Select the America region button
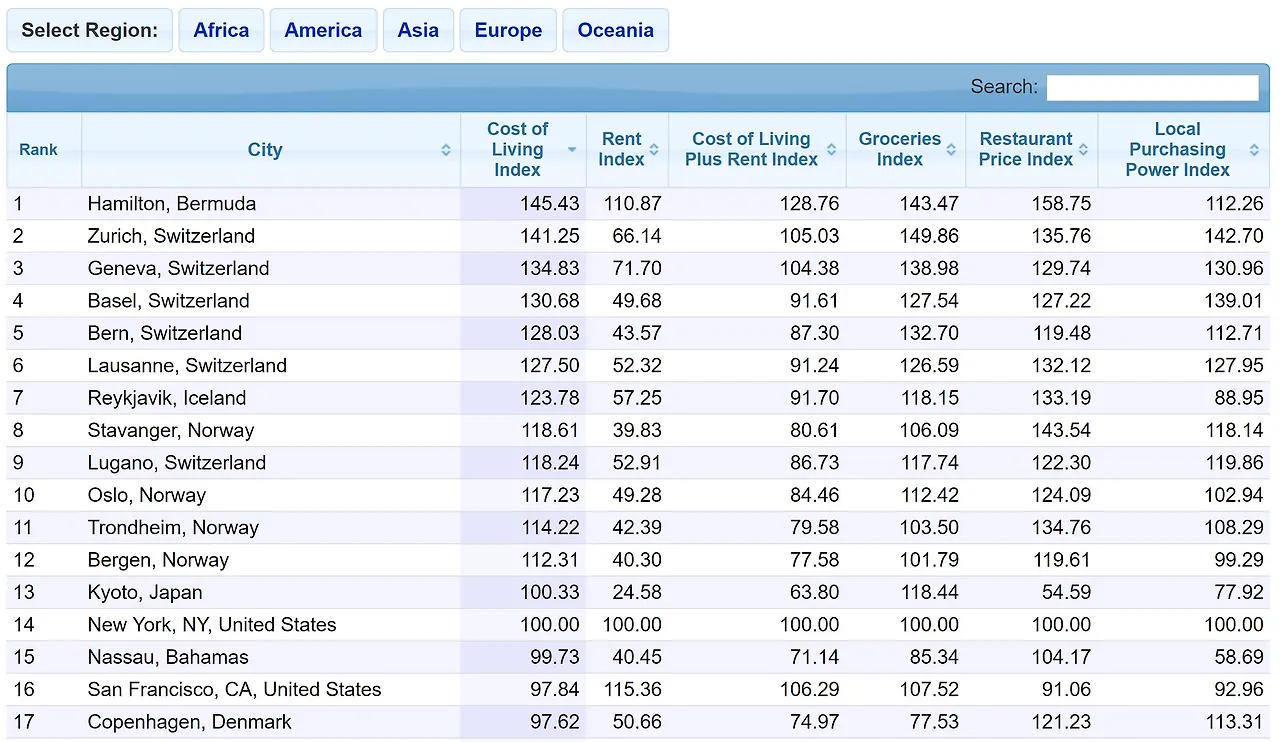This screenshot has height=742, width=1280. click(323, 30)
